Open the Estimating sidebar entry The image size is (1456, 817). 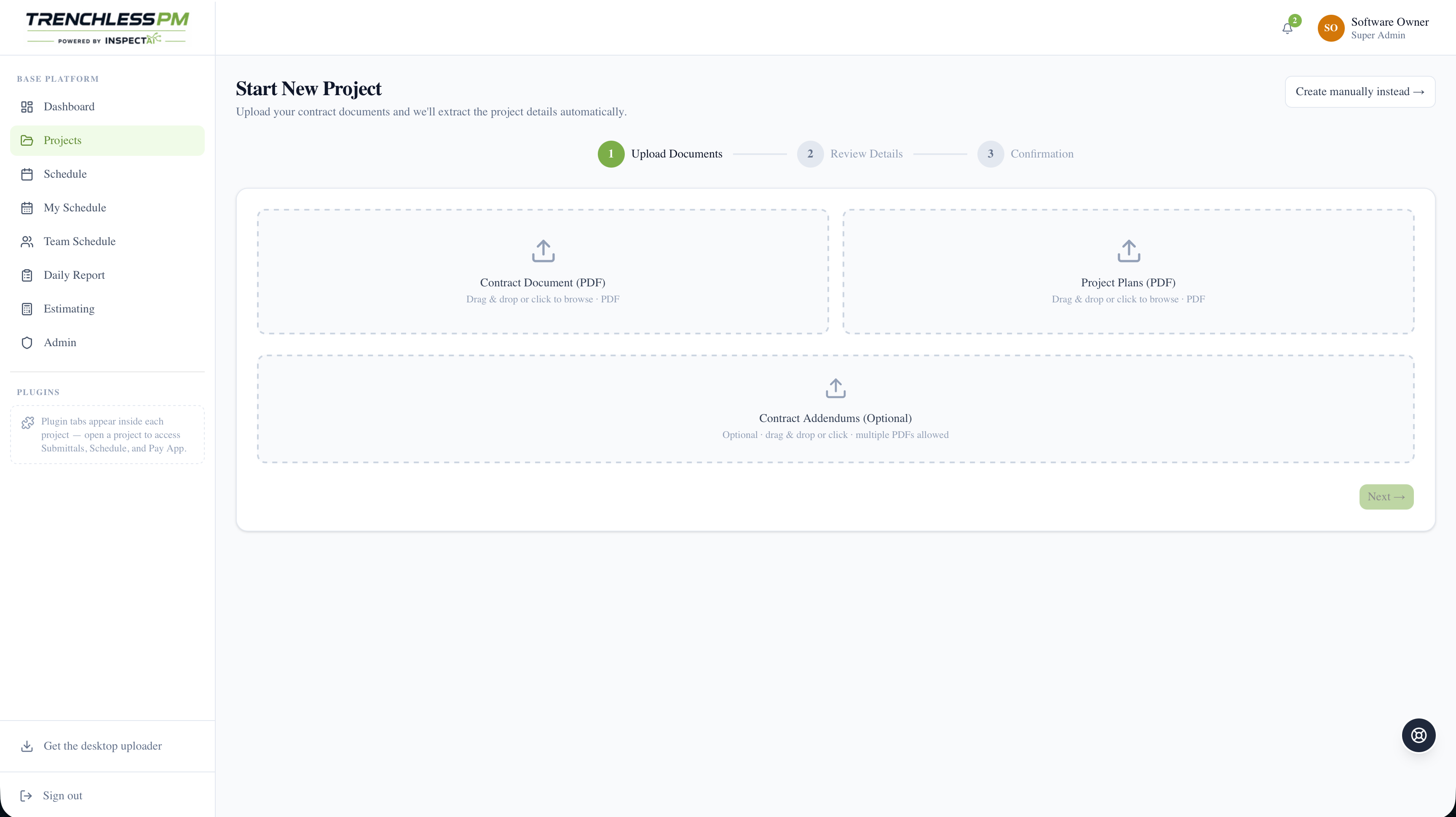tap(107, 309)
